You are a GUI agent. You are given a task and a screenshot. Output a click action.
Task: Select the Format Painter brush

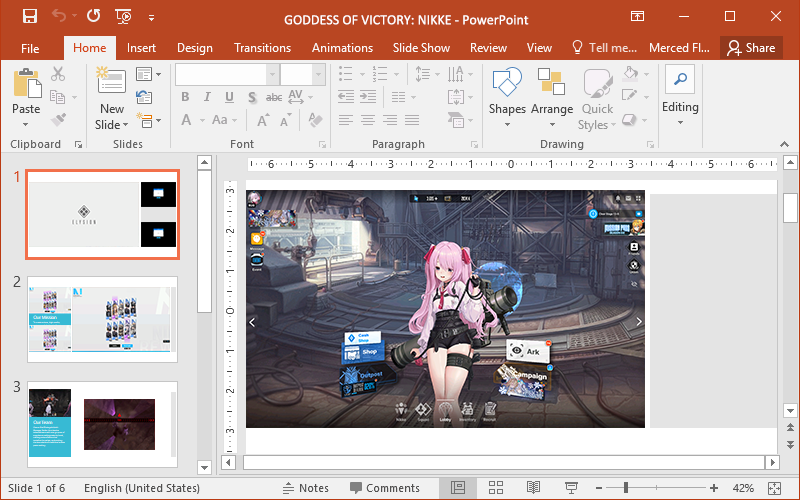58,120
